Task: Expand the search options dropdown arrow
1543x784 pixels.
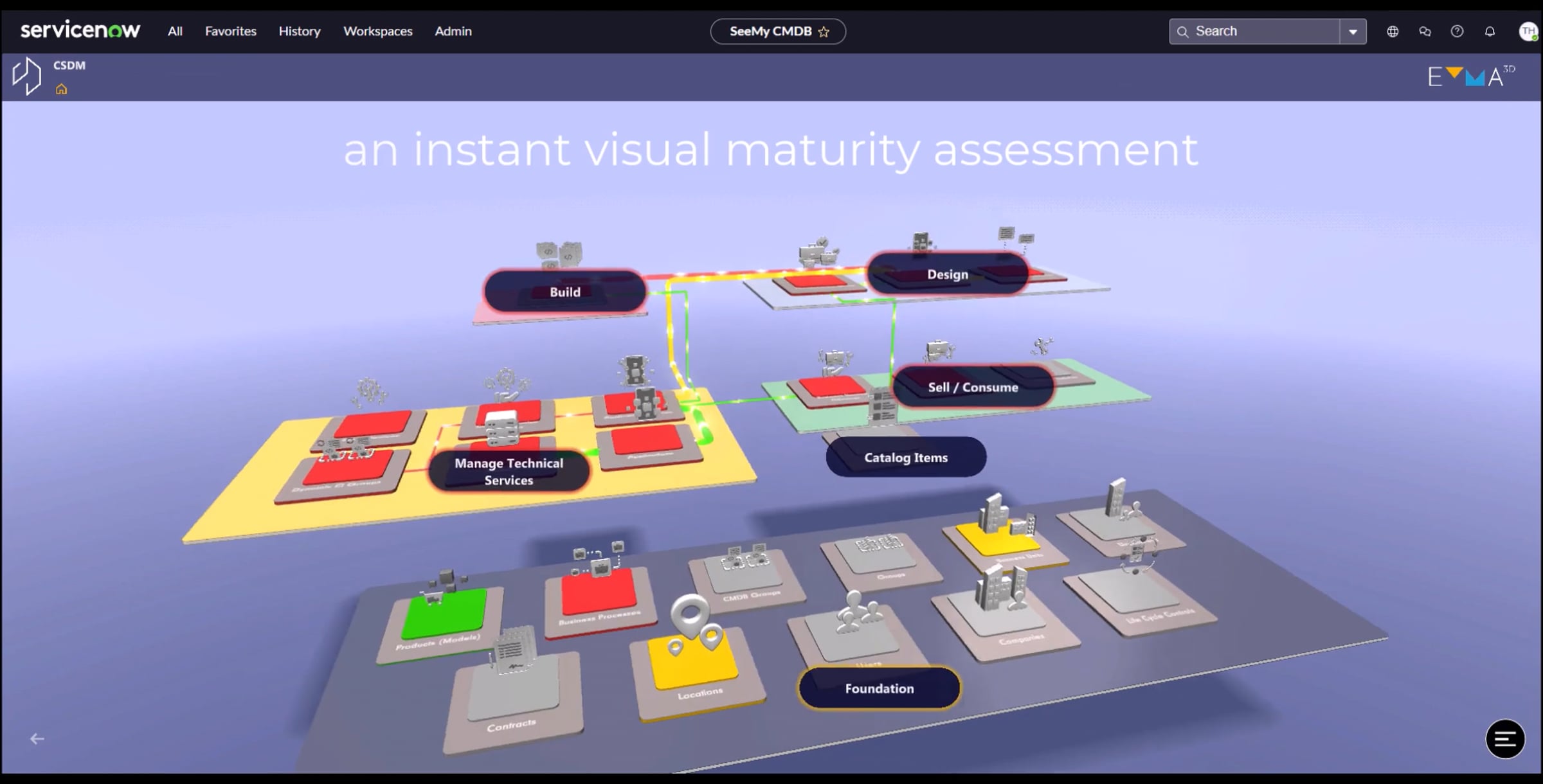Action: coord(1352,31)
